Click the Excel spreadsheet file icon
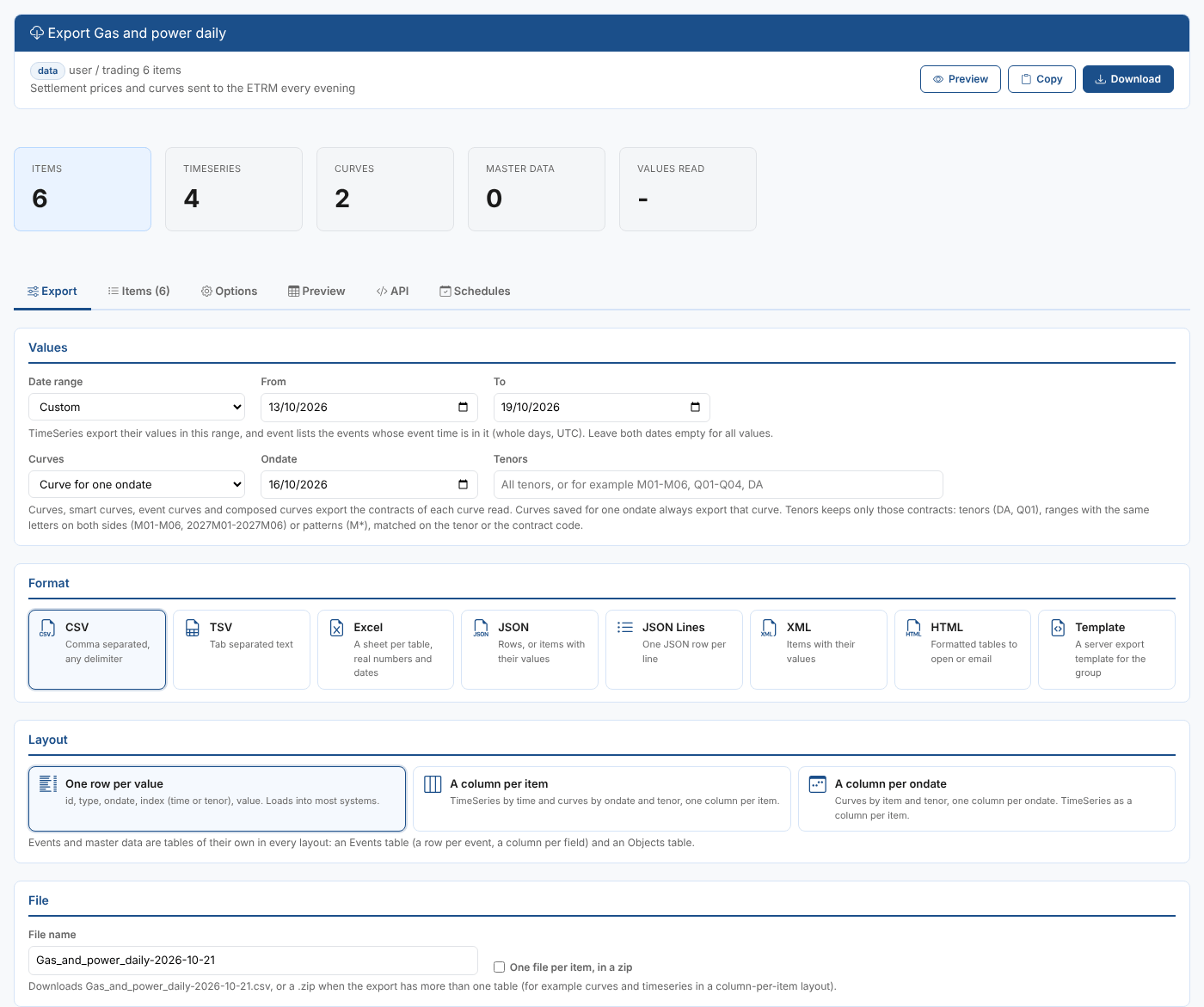The height and width of the screenshot is (1007, 1204). tap(337, 629)
